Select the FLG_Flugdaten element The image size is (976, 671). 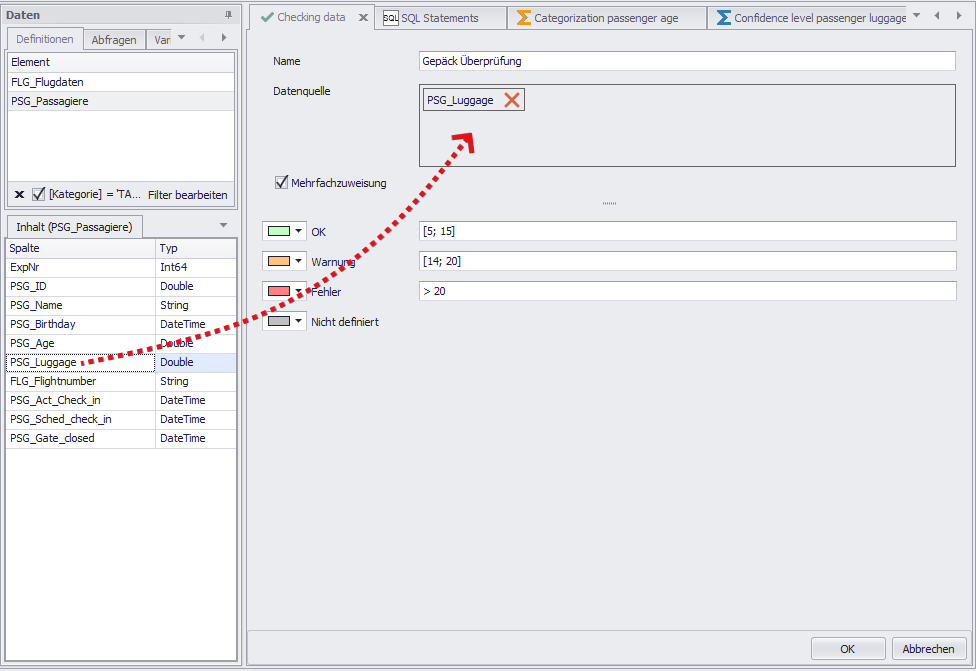121,82
